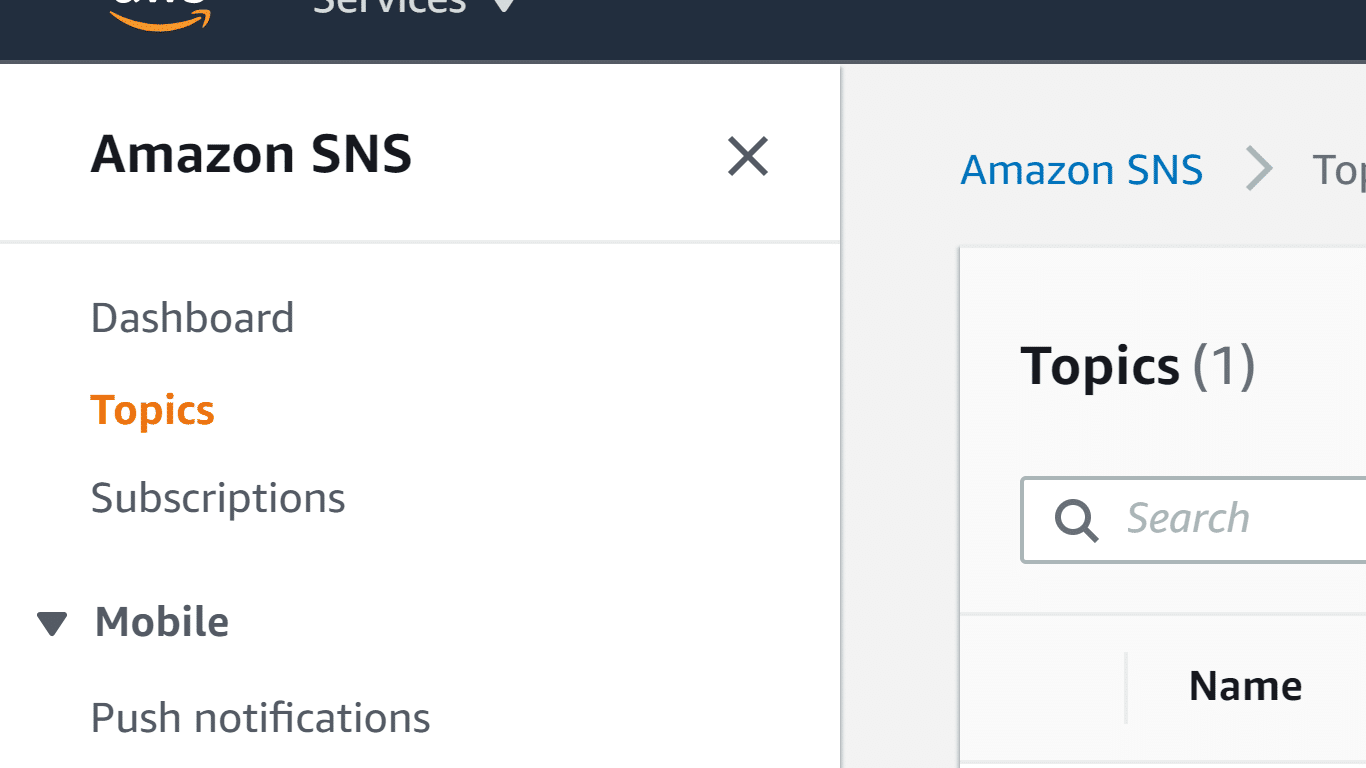Select Topics in the sidebar
Screen dimensions: 1366x768
(x=152, y=409)
